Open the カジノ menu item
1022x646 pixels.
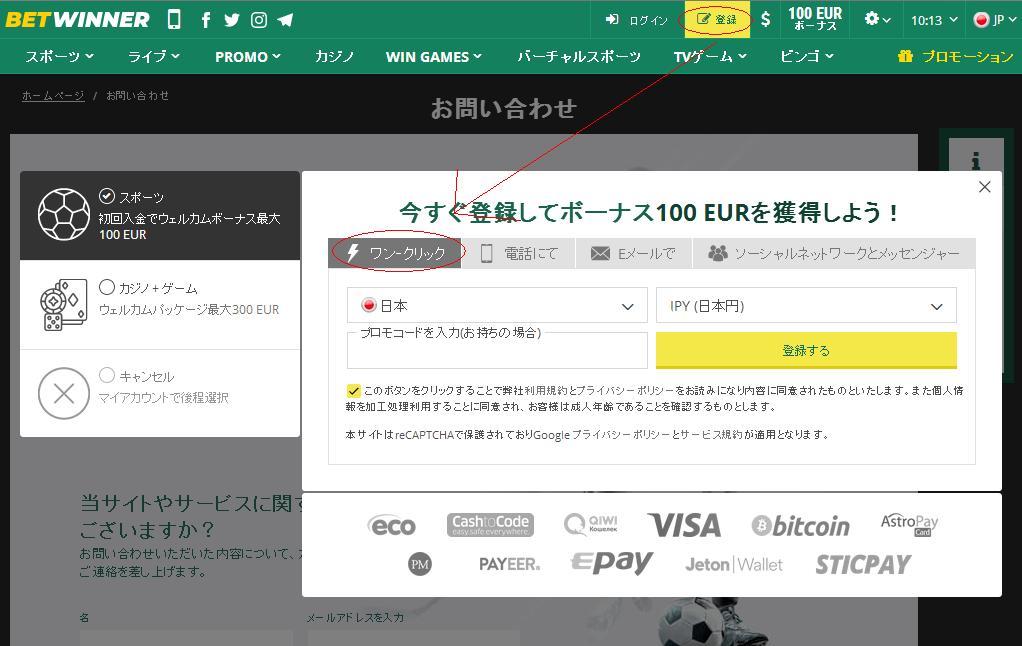[x=334, y=57]
